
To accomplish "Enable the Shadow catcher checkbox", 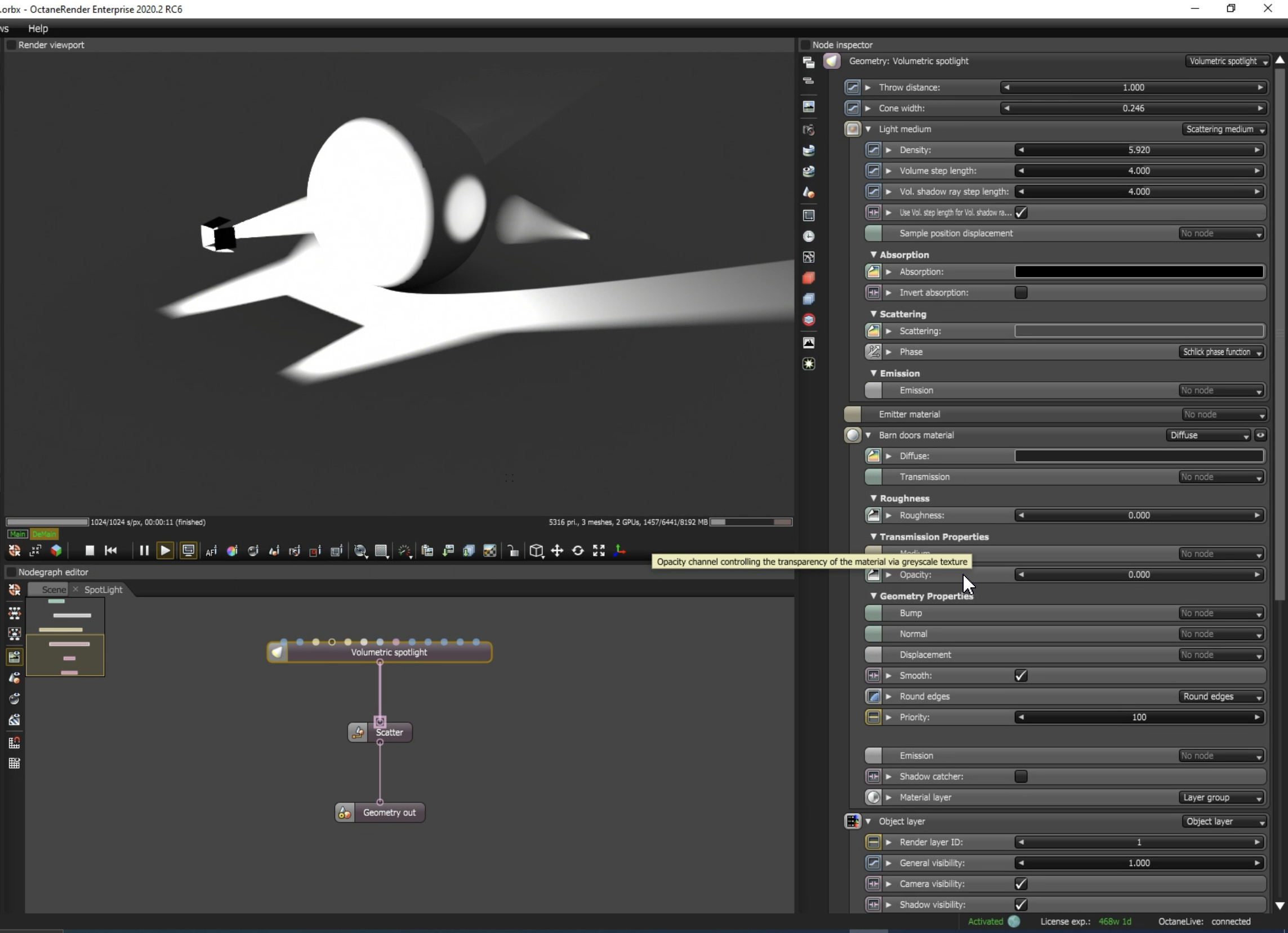I will [1020, 776].
